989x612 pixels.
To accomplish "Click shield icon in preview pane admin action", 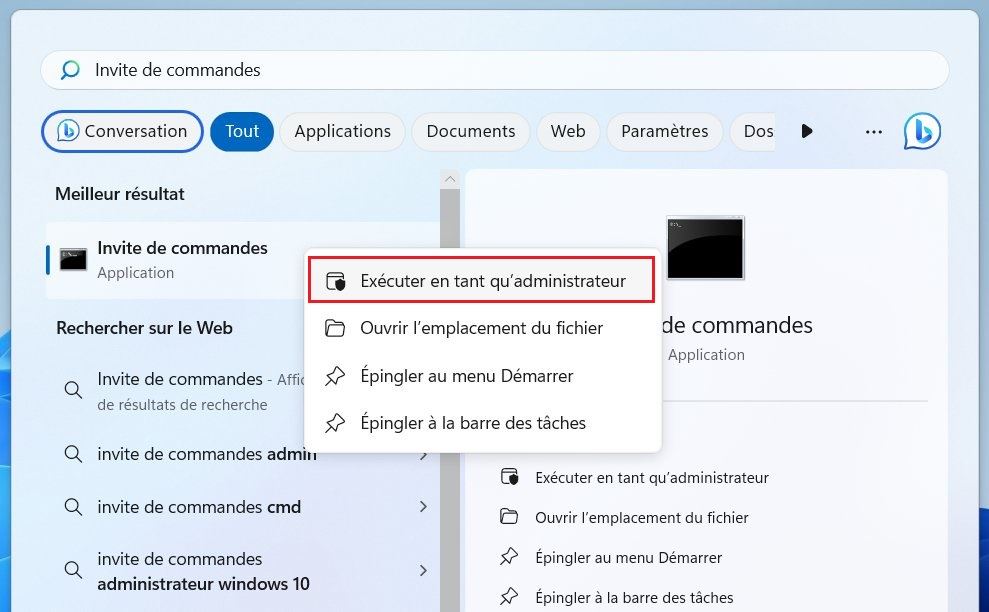I will tap(510, 477).
